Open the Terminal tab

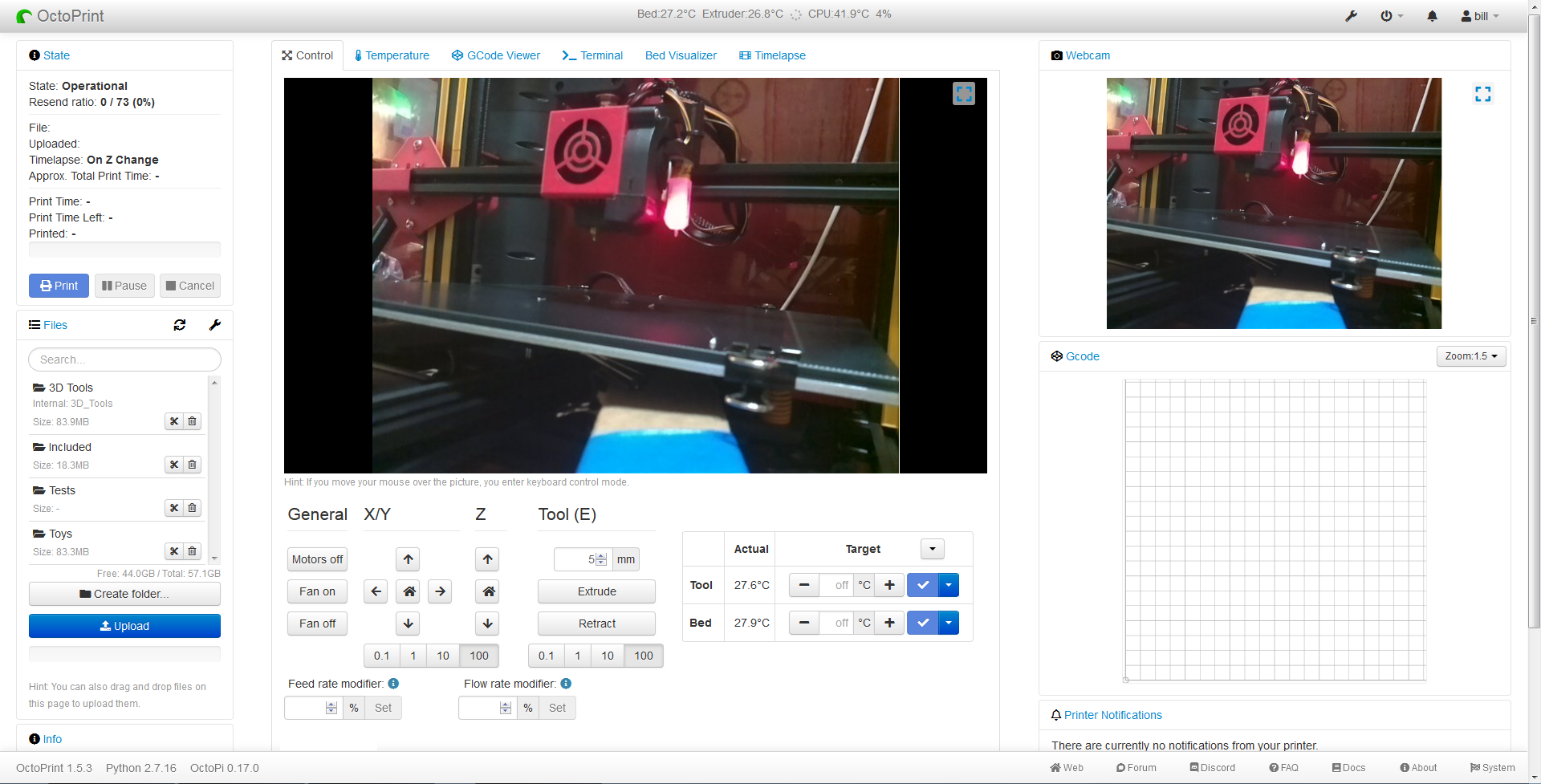pyautogui.click(x=592, y=55)
